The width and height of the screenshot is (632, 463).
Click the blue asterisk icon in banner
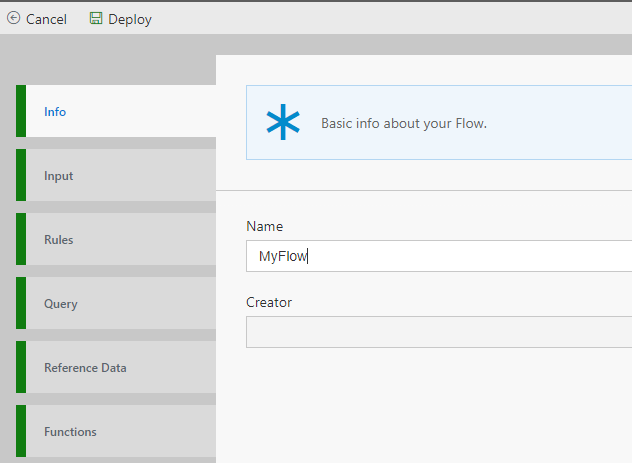(x=283, y=123)
